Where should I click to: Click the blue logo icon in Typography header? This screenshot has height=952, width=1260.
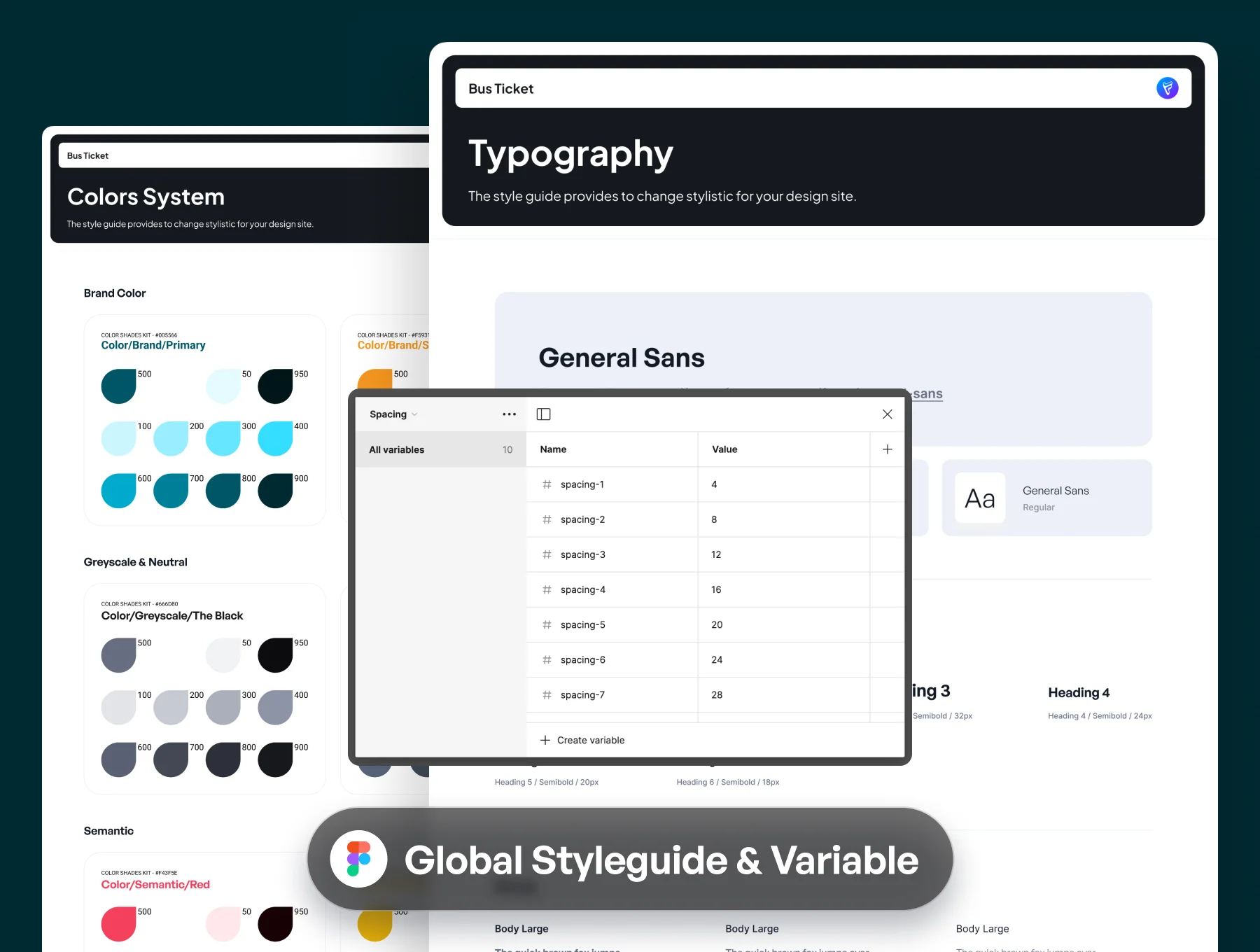pyautogui.click(x=1167, y=88)
